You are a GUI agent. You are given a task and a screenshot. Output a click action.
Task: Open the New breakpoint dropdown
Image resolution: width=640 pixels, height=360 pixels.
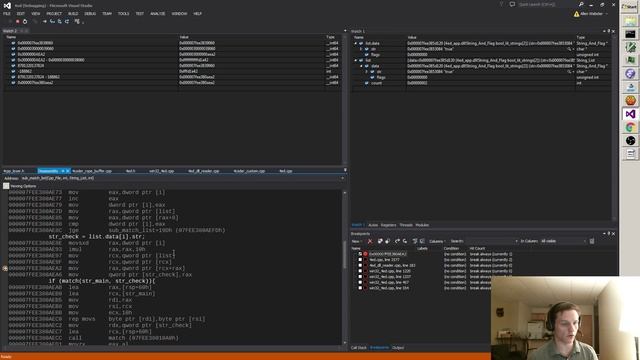point(357,241)
